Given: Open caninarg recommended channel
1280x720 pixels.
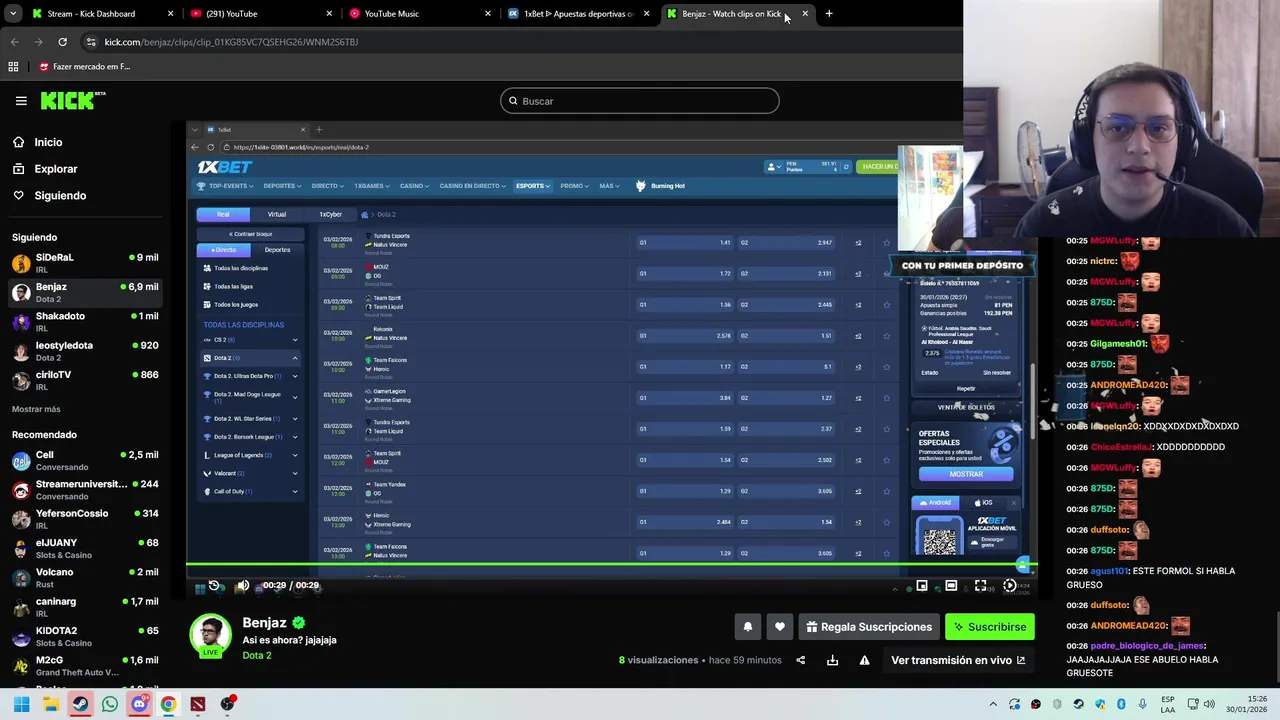Looking at the screenshot, I should point(85,607).
